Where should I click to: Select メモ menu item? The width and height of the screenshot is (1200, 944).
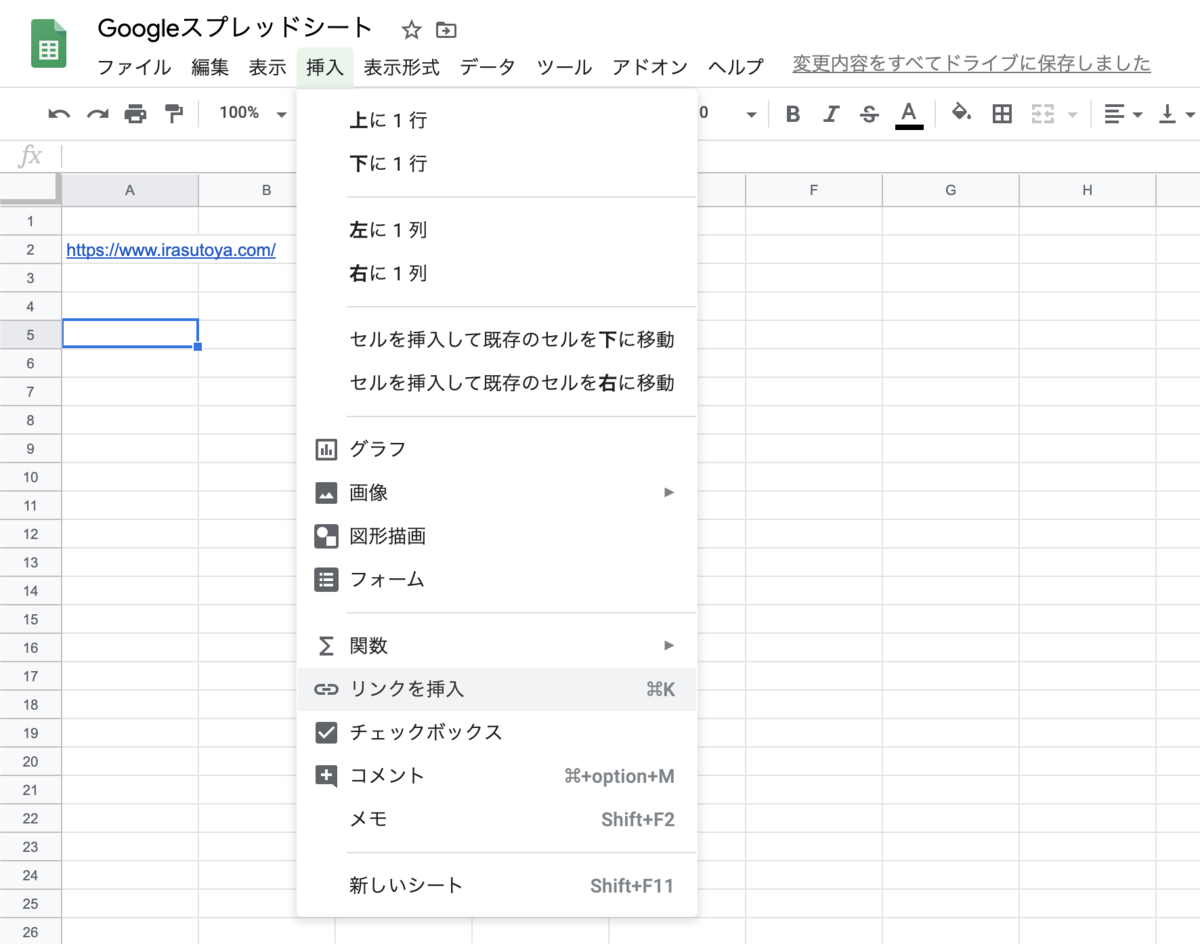click(497, 819)
